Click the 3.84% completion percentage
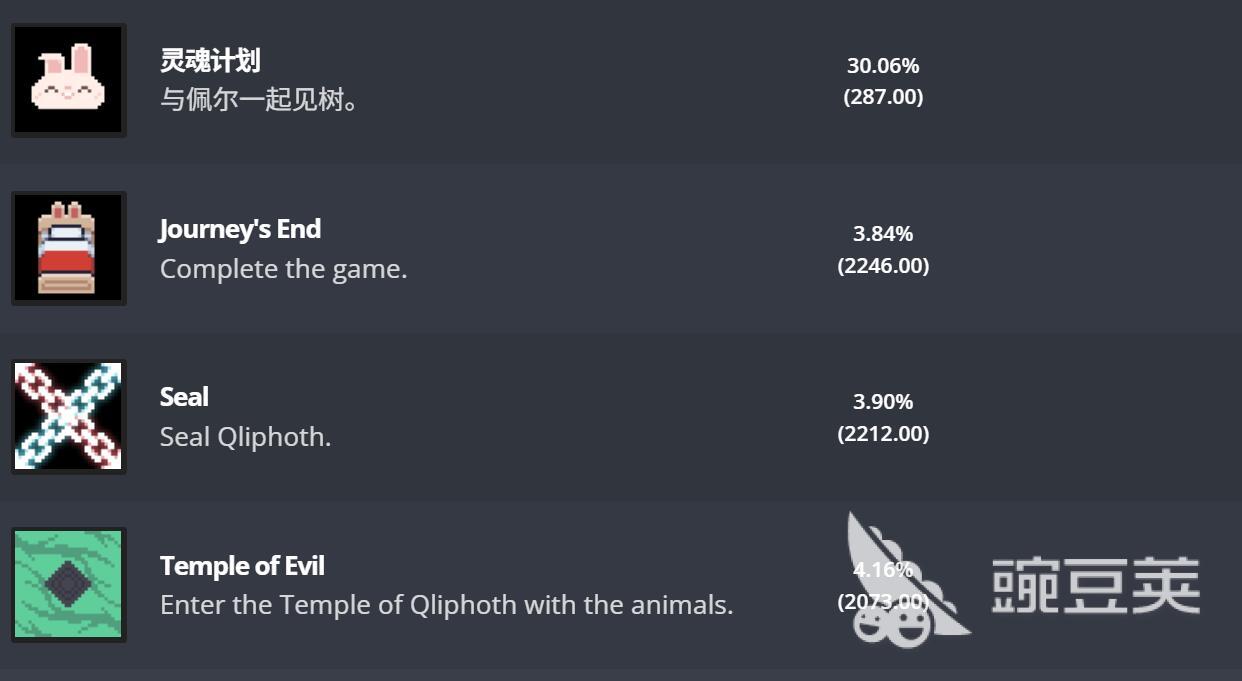The width and height of the screenshot is (1242, 681). pyautogui.click(x=883, y=234)
